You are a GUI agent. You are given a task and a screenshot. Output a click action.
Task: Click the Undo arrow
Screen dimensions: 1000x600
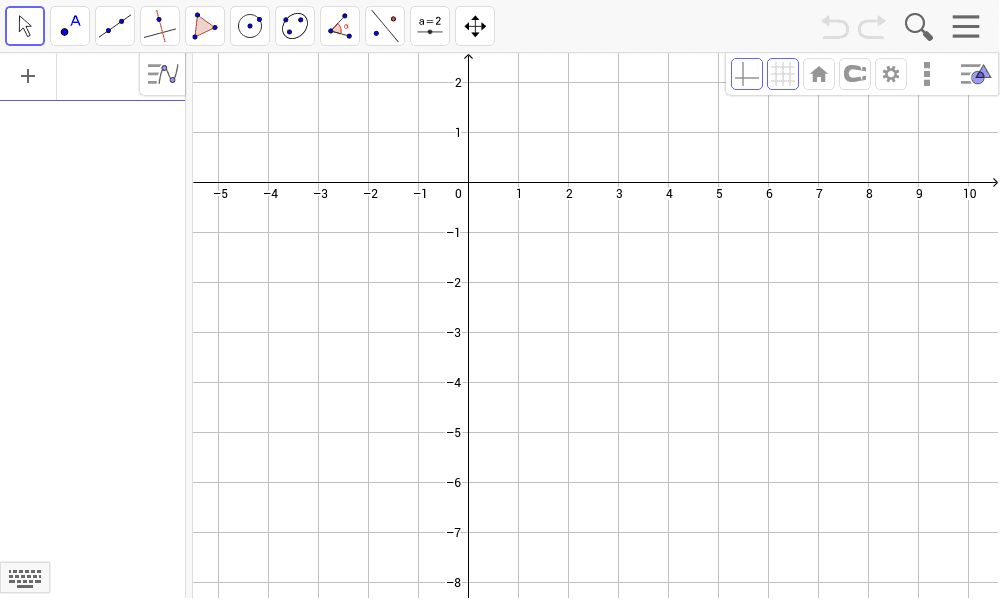tap(835, 27)
